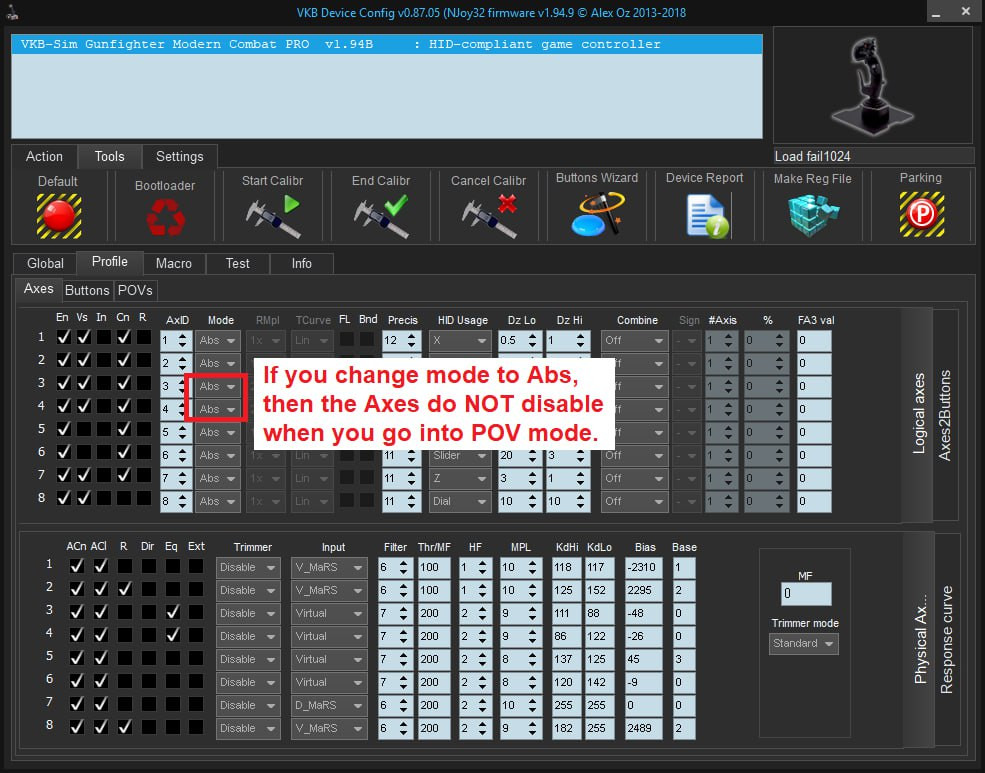
Task: Click FA3 val field for logical axis 1
Action: click(814, 340)
